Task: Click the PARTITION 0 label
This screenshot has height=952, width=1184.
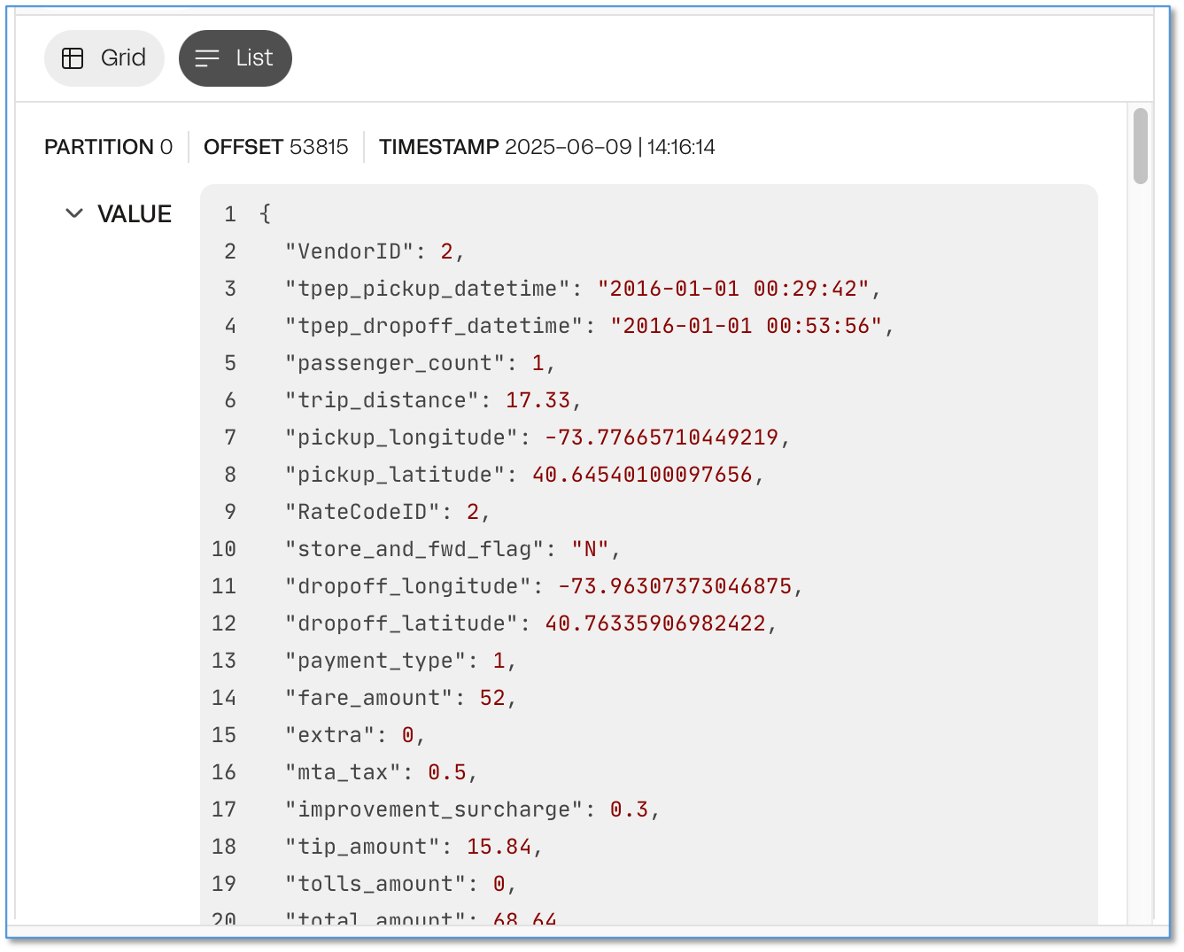Action: tap(108, 146)
